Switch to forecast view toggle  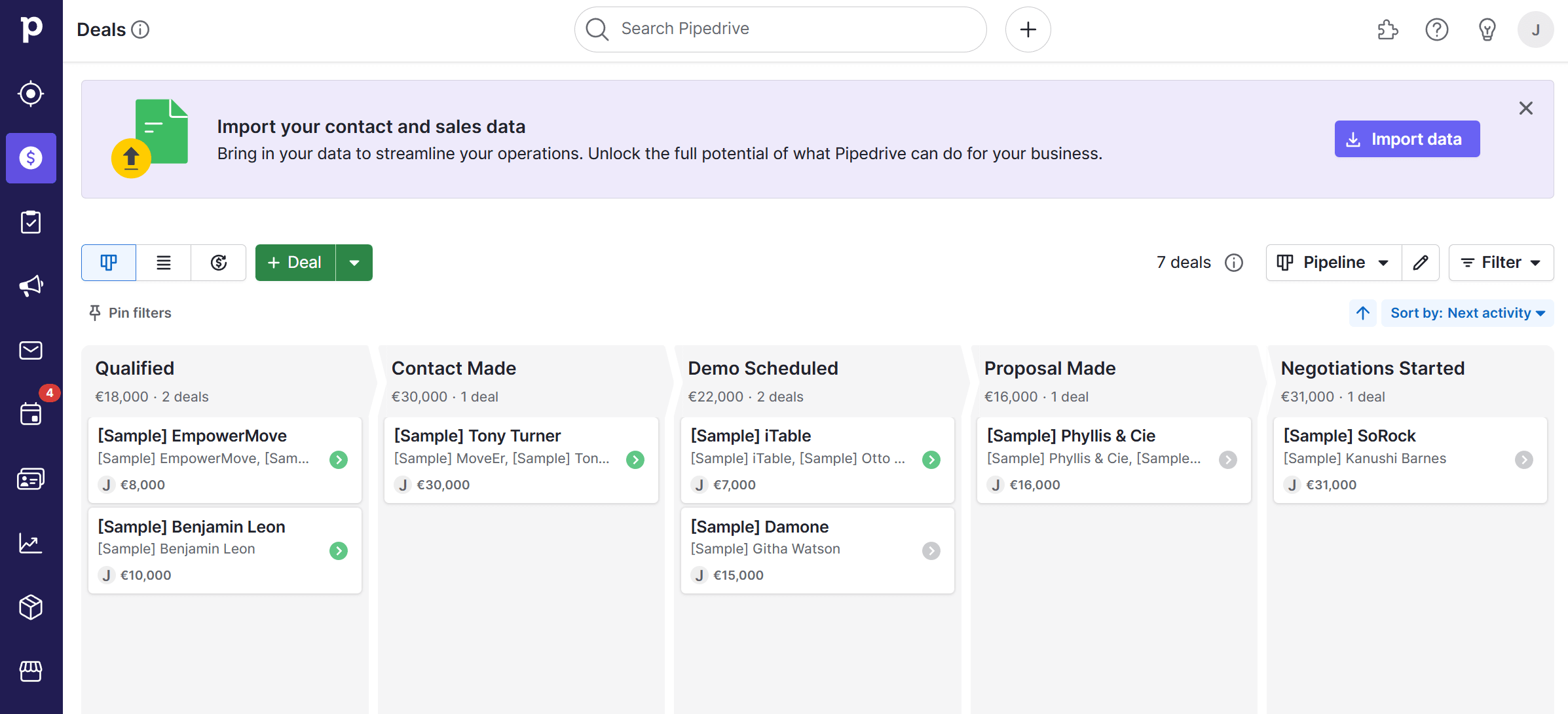pos(219,263)
